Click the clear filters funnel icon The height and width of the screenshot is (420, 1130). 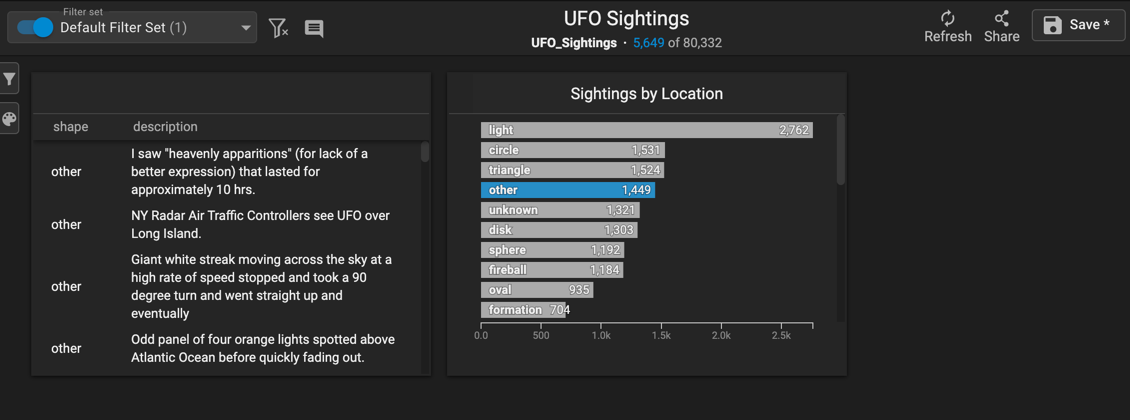pyautogui.click(x=278, y=28)
